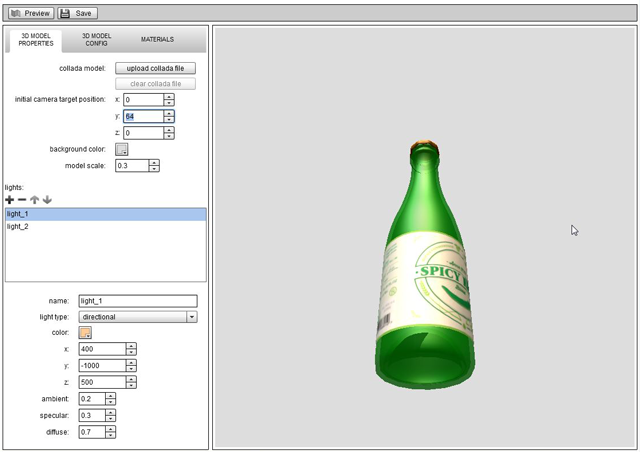Click the Preview button
This screenshot has width=640, height=452.
coord(31,13)
